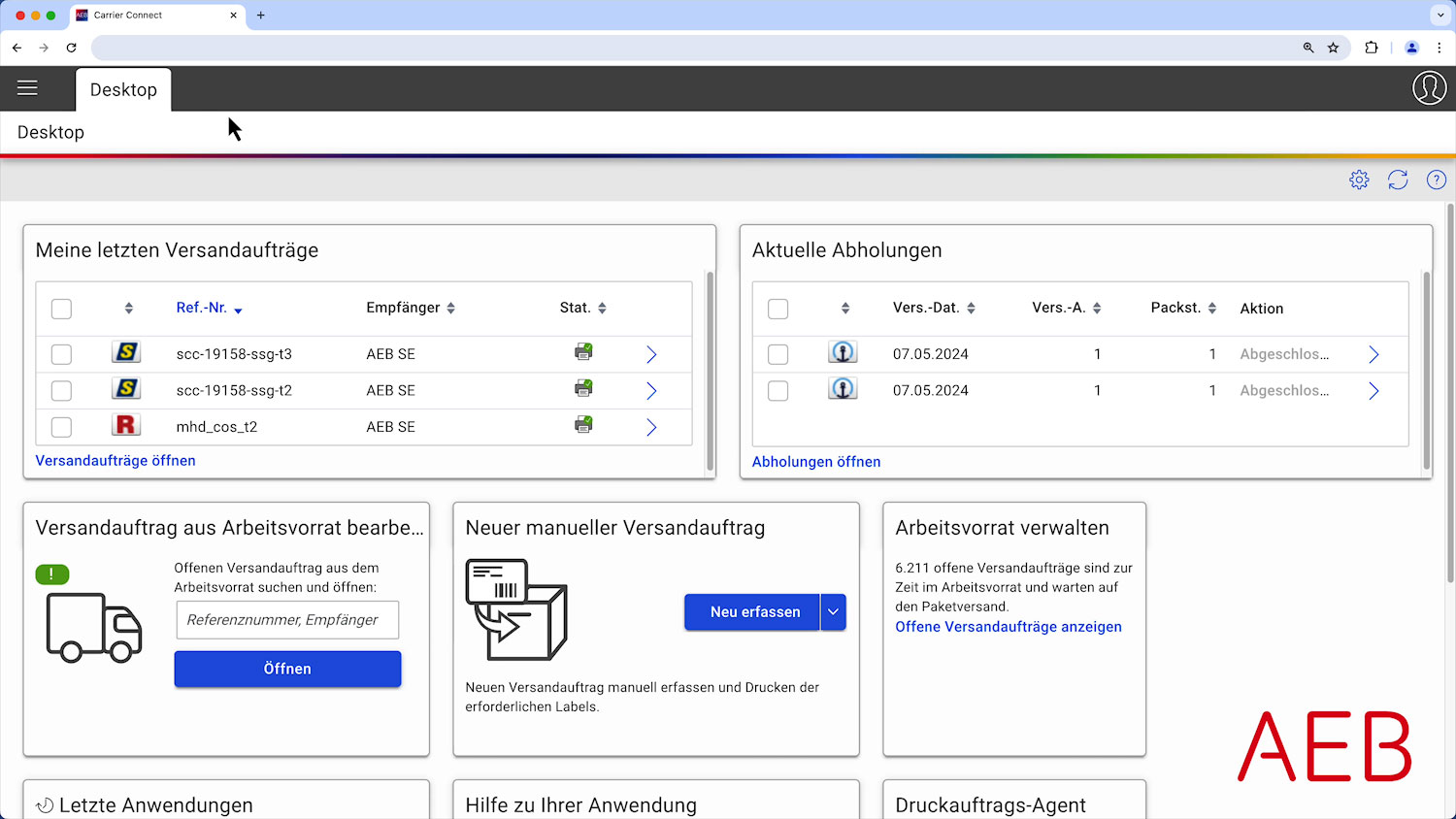This screenshot has width=1456, height=819.
Task: Check the select-all box in Meine letzten Versandaufträge
Action: click(x=61, y=308)
